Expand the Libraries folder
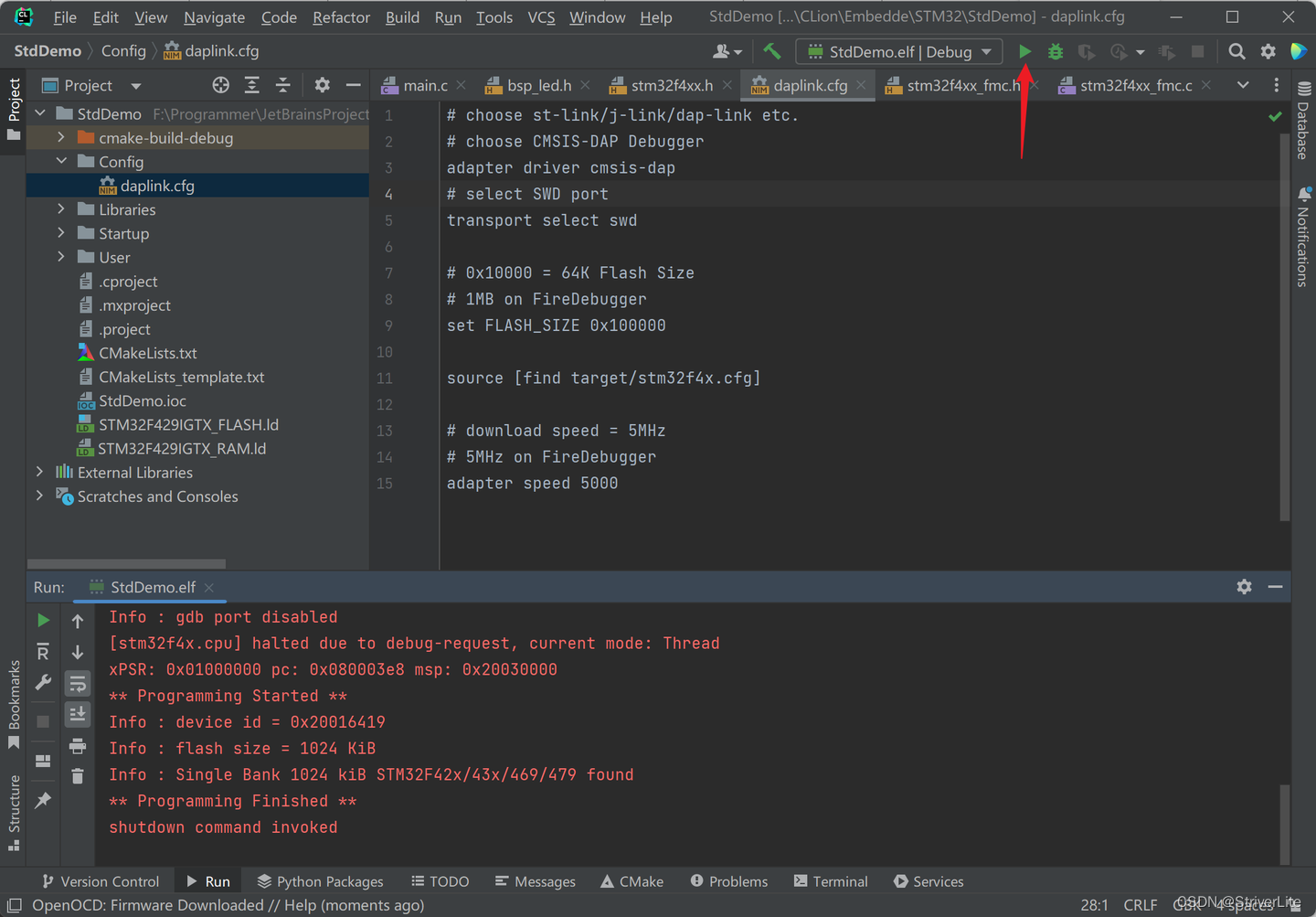Screen dimensions: 1316x917 click(61, 209)
